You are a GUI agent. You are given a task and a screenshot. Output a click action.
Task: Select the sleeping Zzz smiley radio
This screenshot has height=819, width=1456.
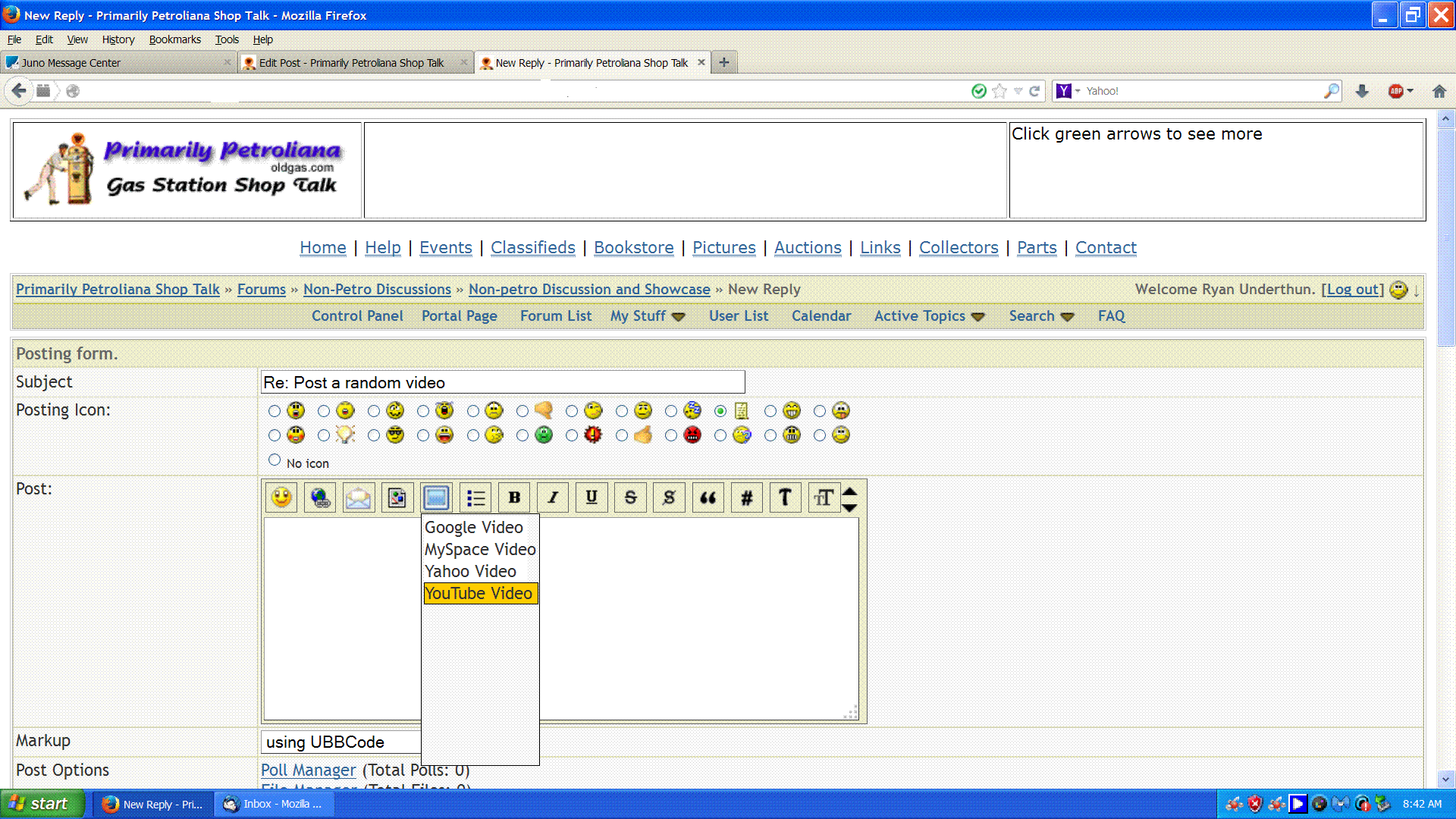(x=671, y=411)
